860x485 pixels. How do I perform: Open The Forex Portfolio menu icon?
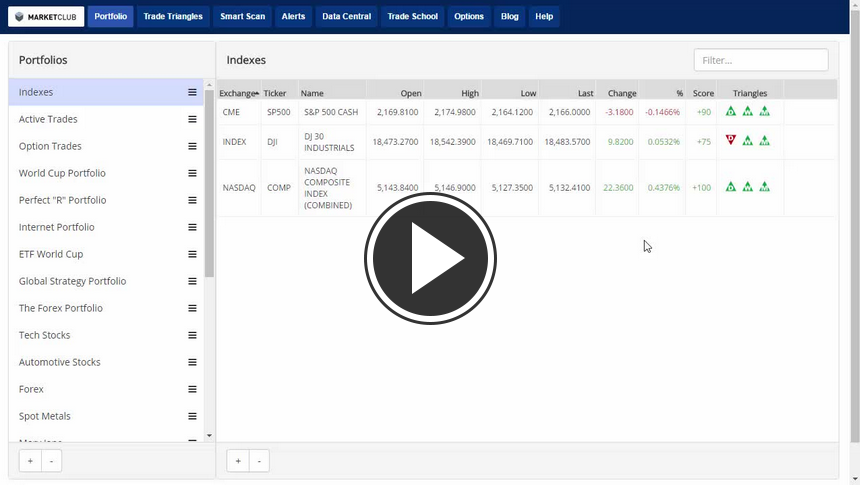192,308
